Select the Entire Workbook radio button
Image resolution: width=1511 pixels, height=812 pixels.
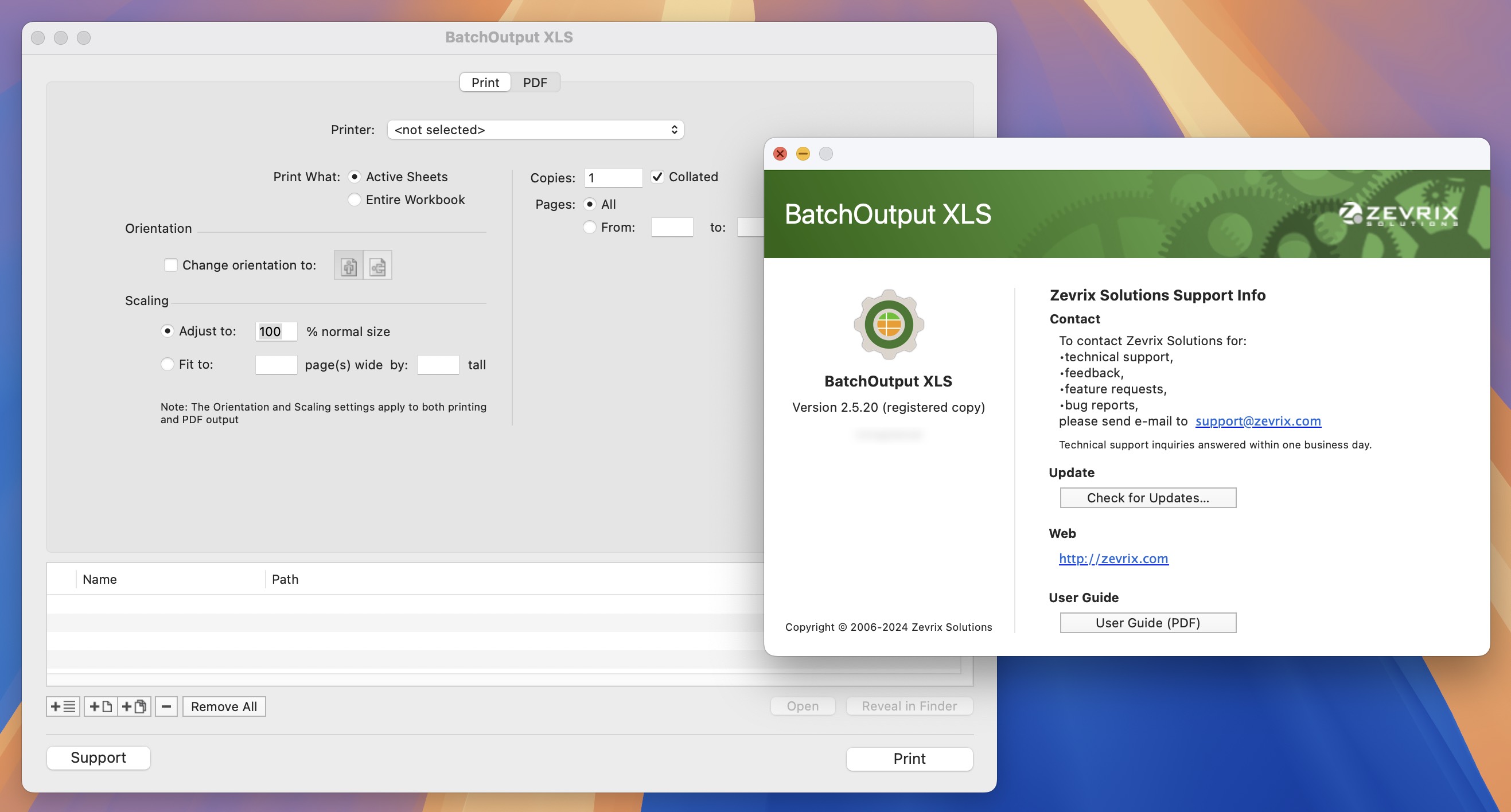click(355, 199)
